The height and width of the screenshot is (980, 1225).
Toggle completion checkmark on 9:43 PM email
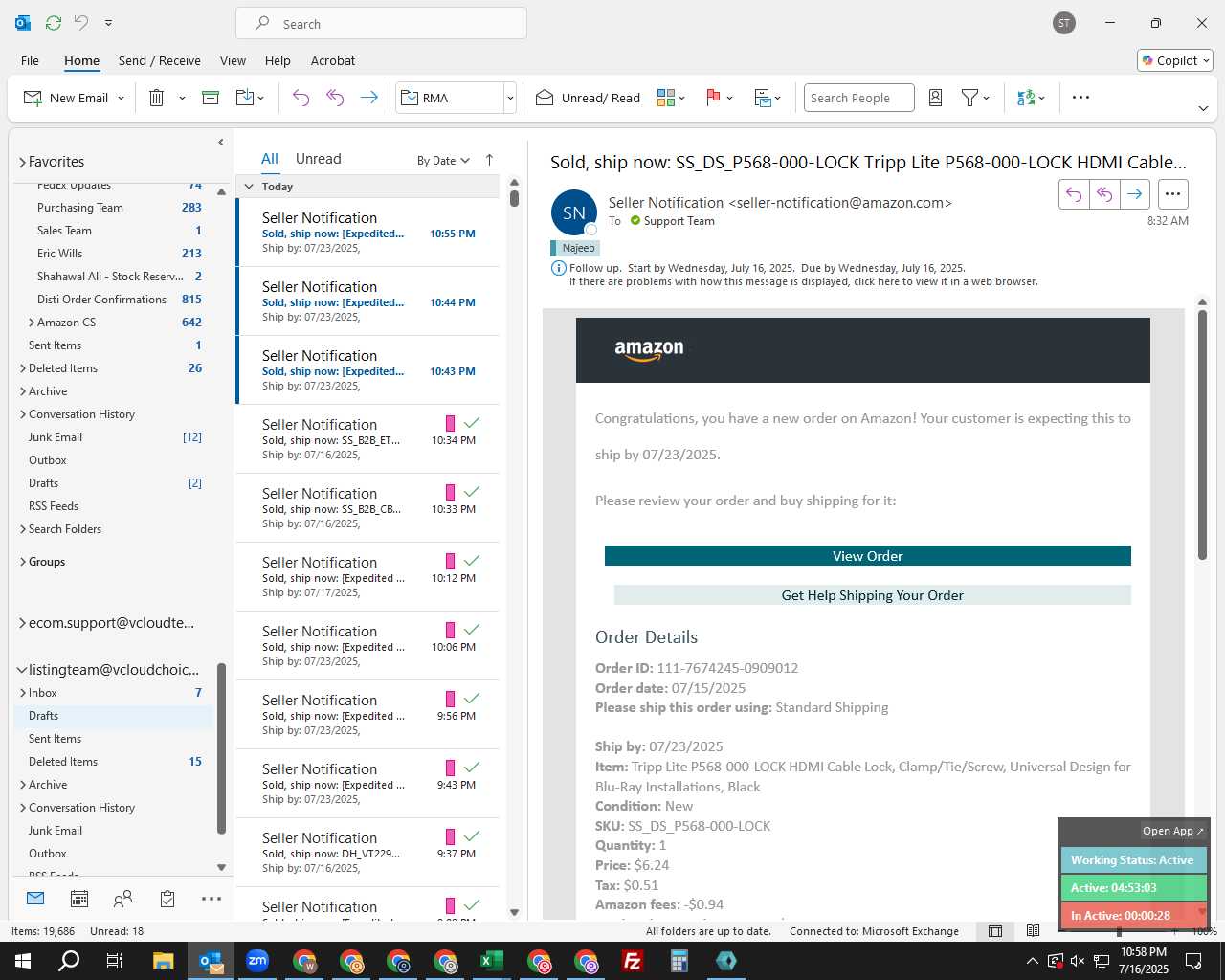tap(471, 768)
